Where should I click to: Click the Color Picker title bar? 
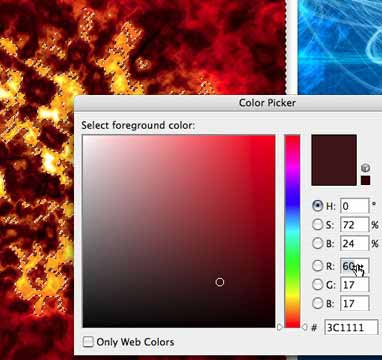tap(228, 103)
